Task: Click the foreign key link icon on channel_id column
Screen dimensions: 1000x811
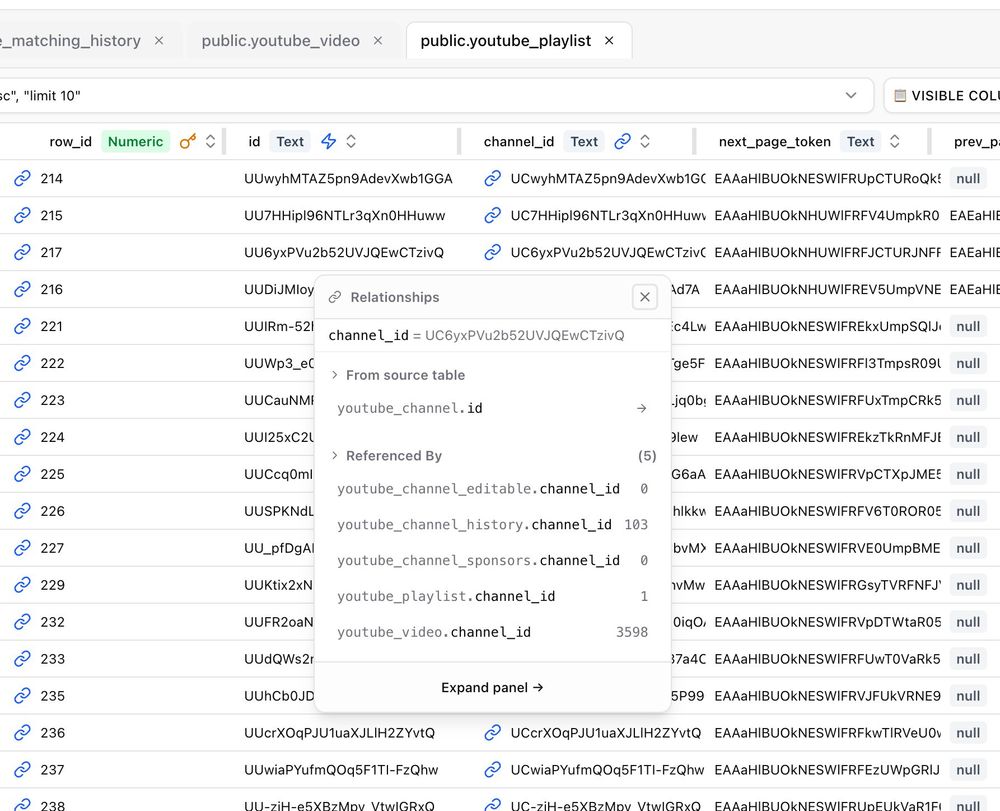Action: click(x=622, y=142)
